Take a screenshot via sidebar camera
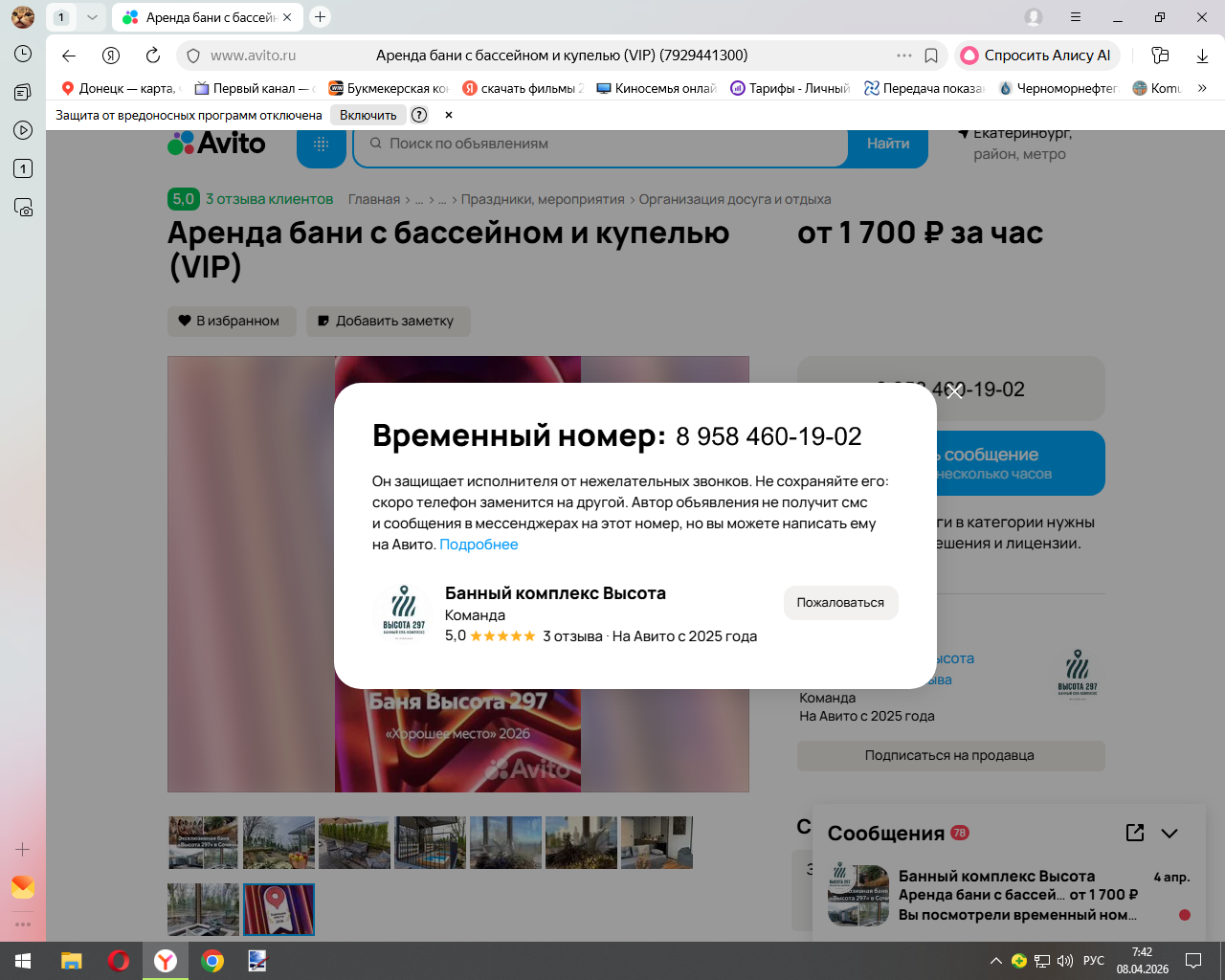Image resolution: width=1225 pixels, height=980 pixels. (x=23, y=207)
